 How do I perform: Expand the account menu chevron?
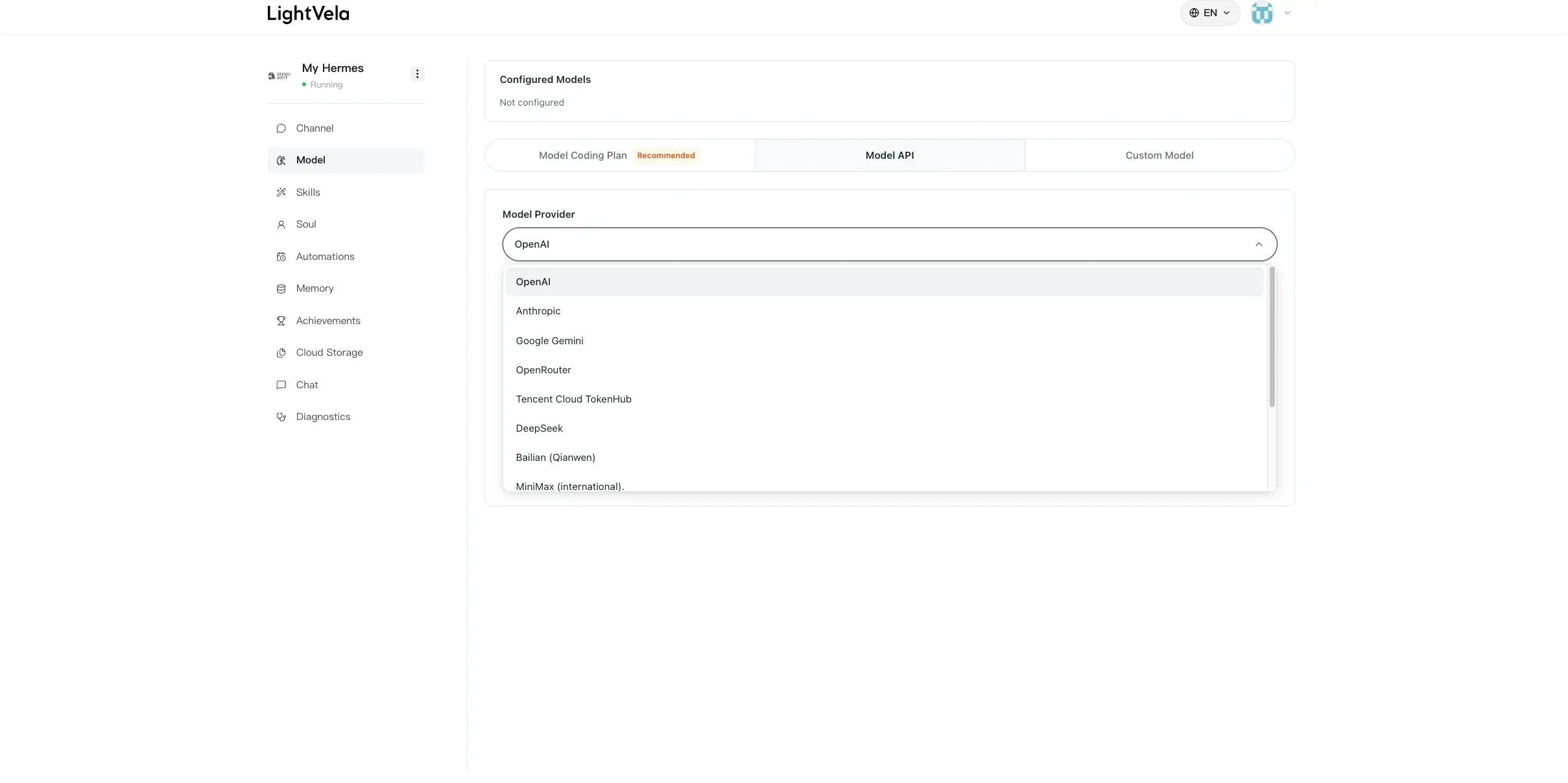coord(1288,13)
